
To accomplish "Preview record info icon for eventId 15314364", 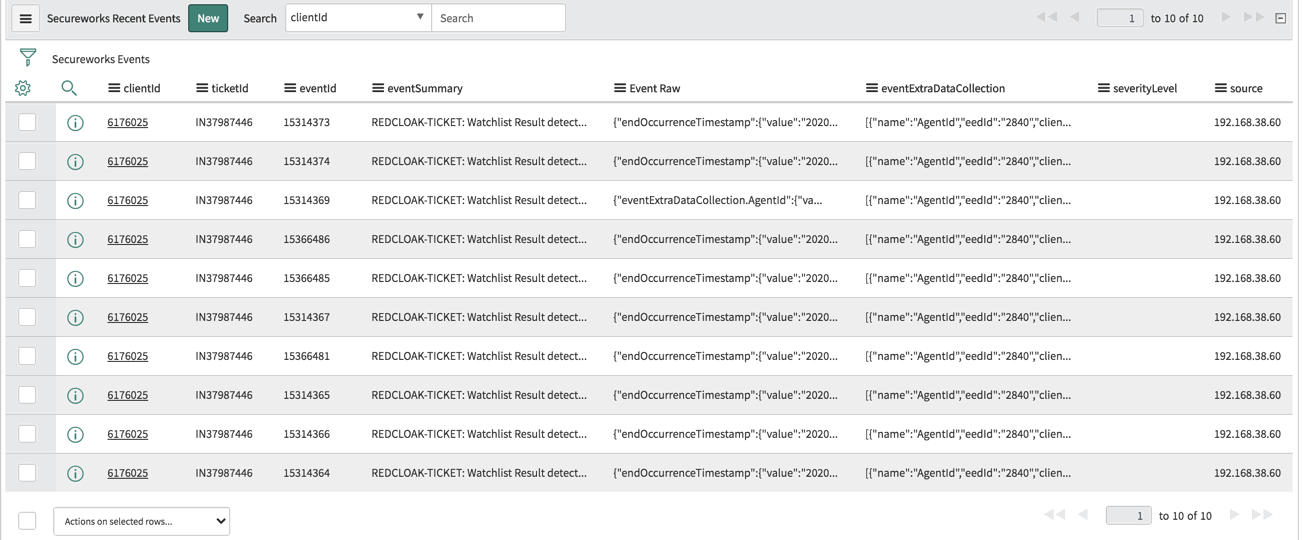I will (x=75, y=474).
